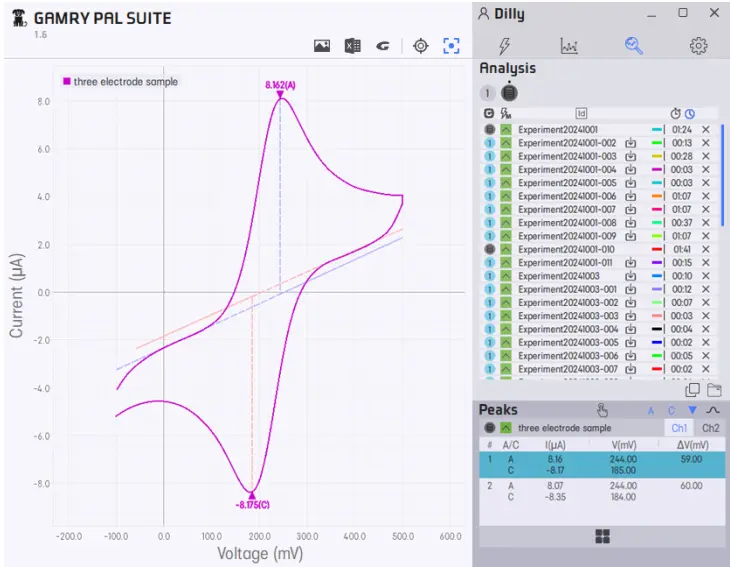Screen dimensions: 730x567
Task: Open the settings gear tab
Action: [698, 45]
